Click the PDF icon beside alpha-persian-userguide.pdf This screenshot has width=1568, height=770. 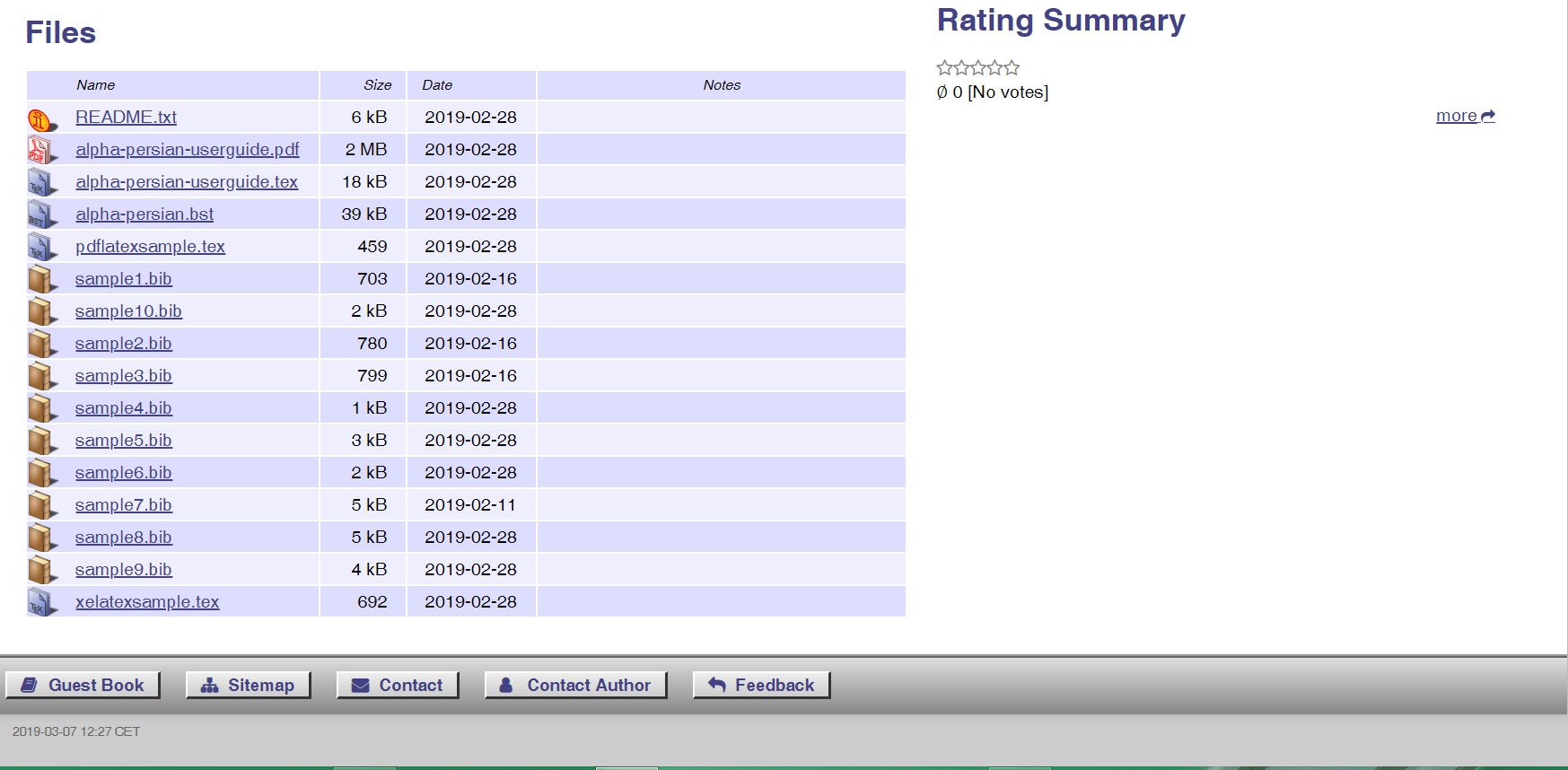click(40, 150)
